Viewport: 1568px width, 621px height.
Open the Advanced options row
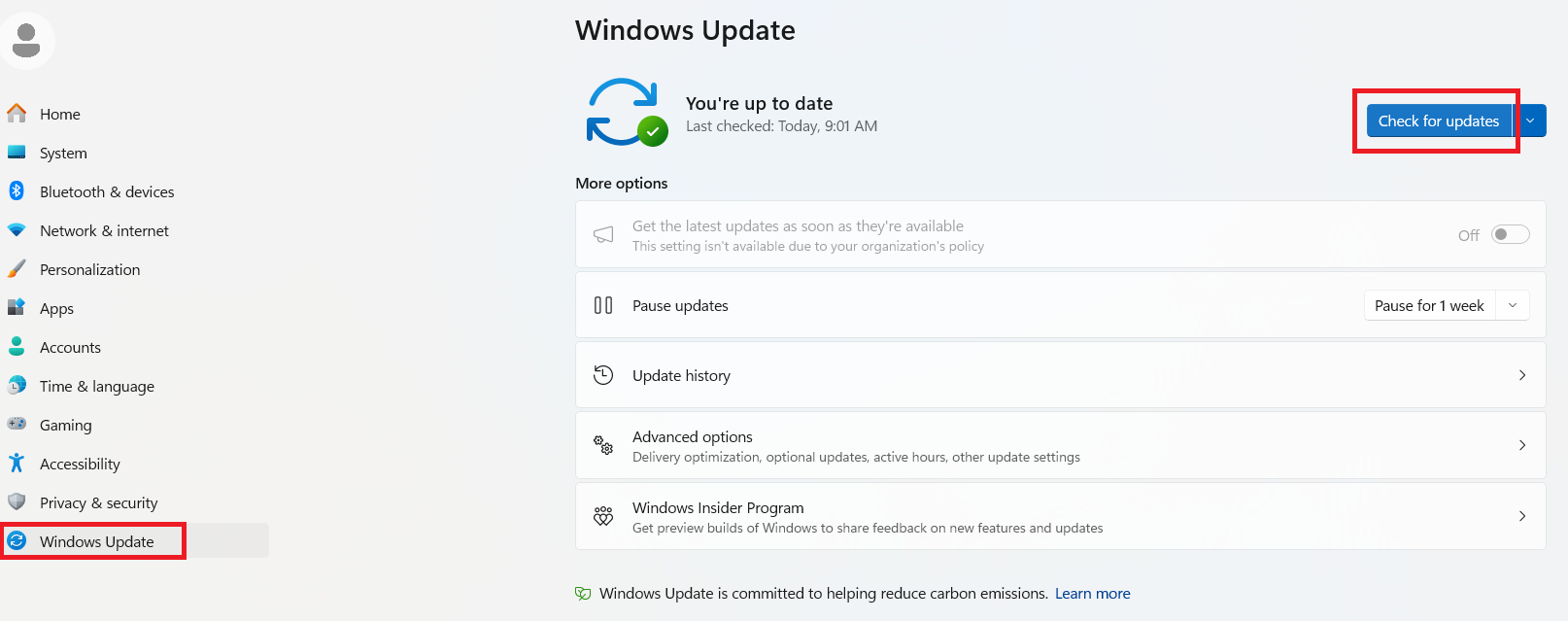click(1061, 445)
